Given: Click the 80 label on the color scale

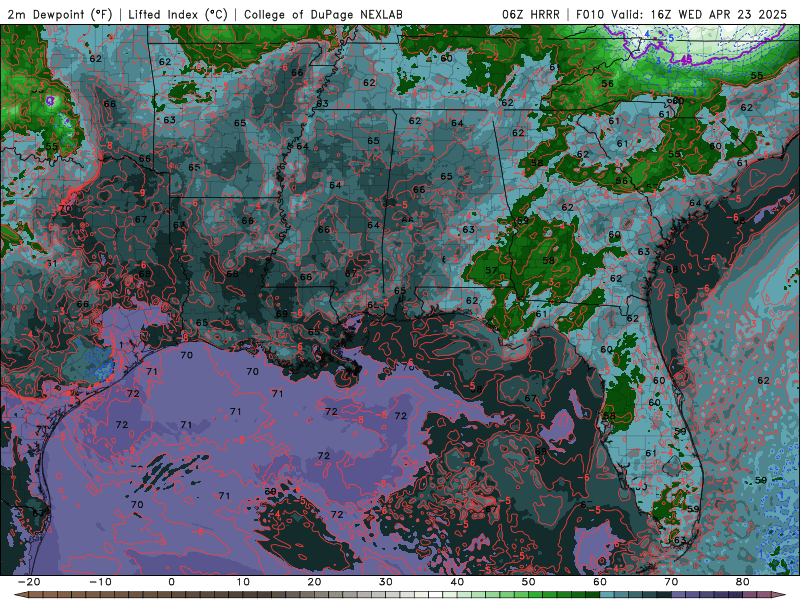Looking at the screenshot, I should pos(743,582).
